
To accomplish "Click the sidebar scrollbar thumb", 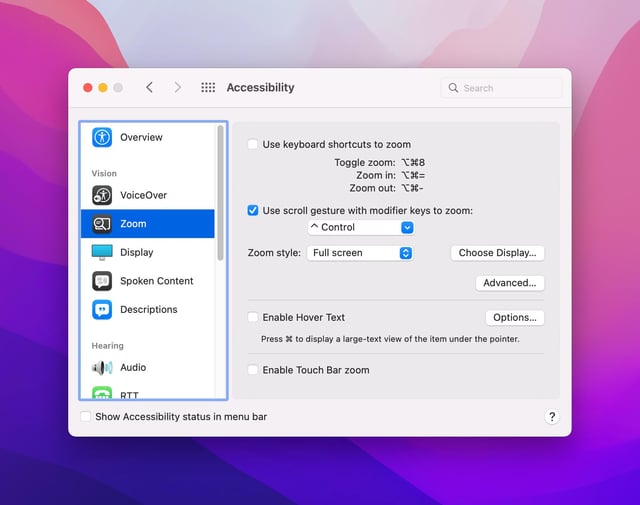I will 220,193.
